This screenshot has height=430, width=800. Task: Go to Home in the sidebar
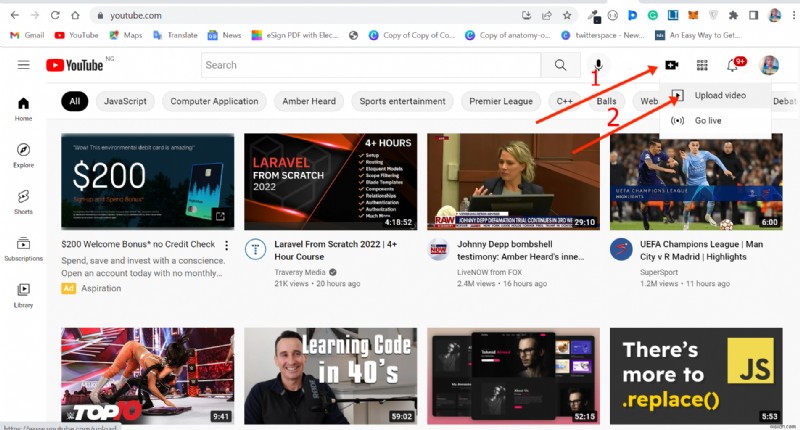23,109
